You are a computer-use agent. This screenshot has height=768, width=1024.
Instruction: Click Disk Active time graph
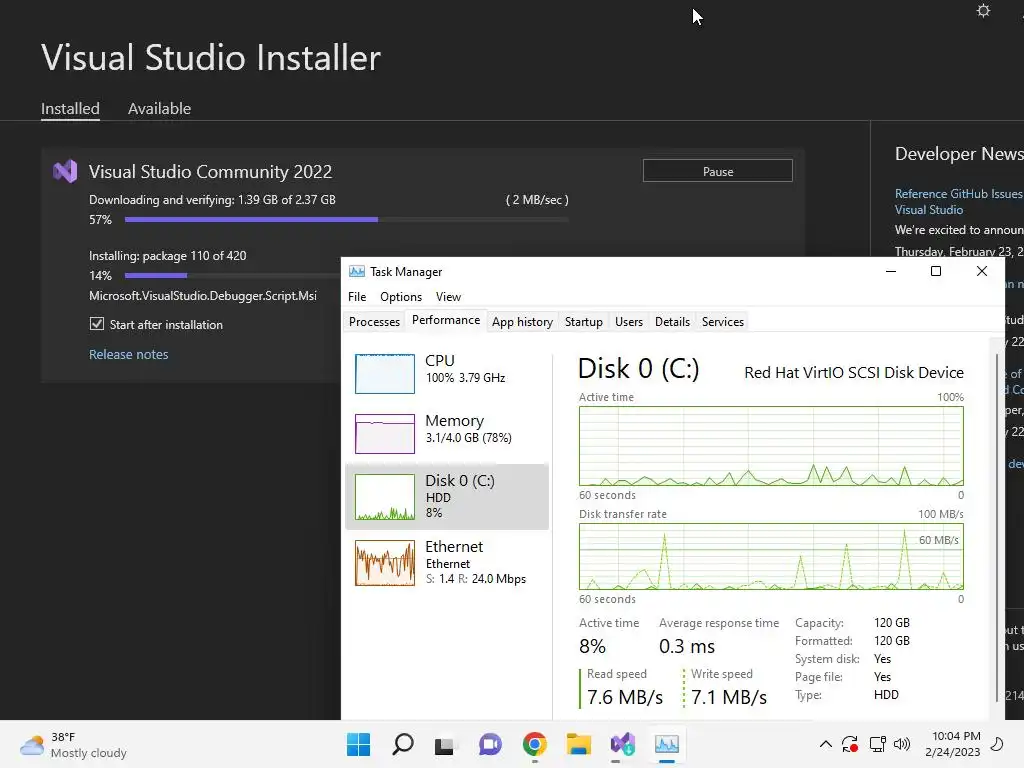pyautogui.click(x=771, y=446)
